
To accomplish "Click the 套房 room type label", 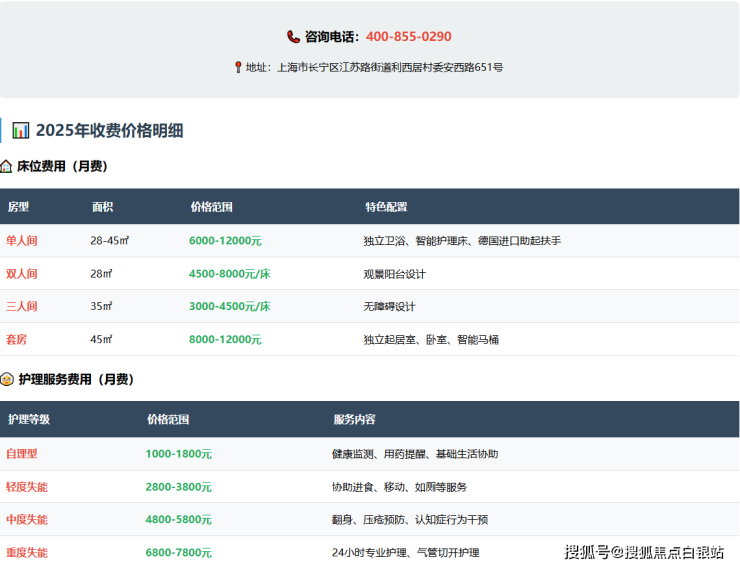I will (x=17, y=340).
